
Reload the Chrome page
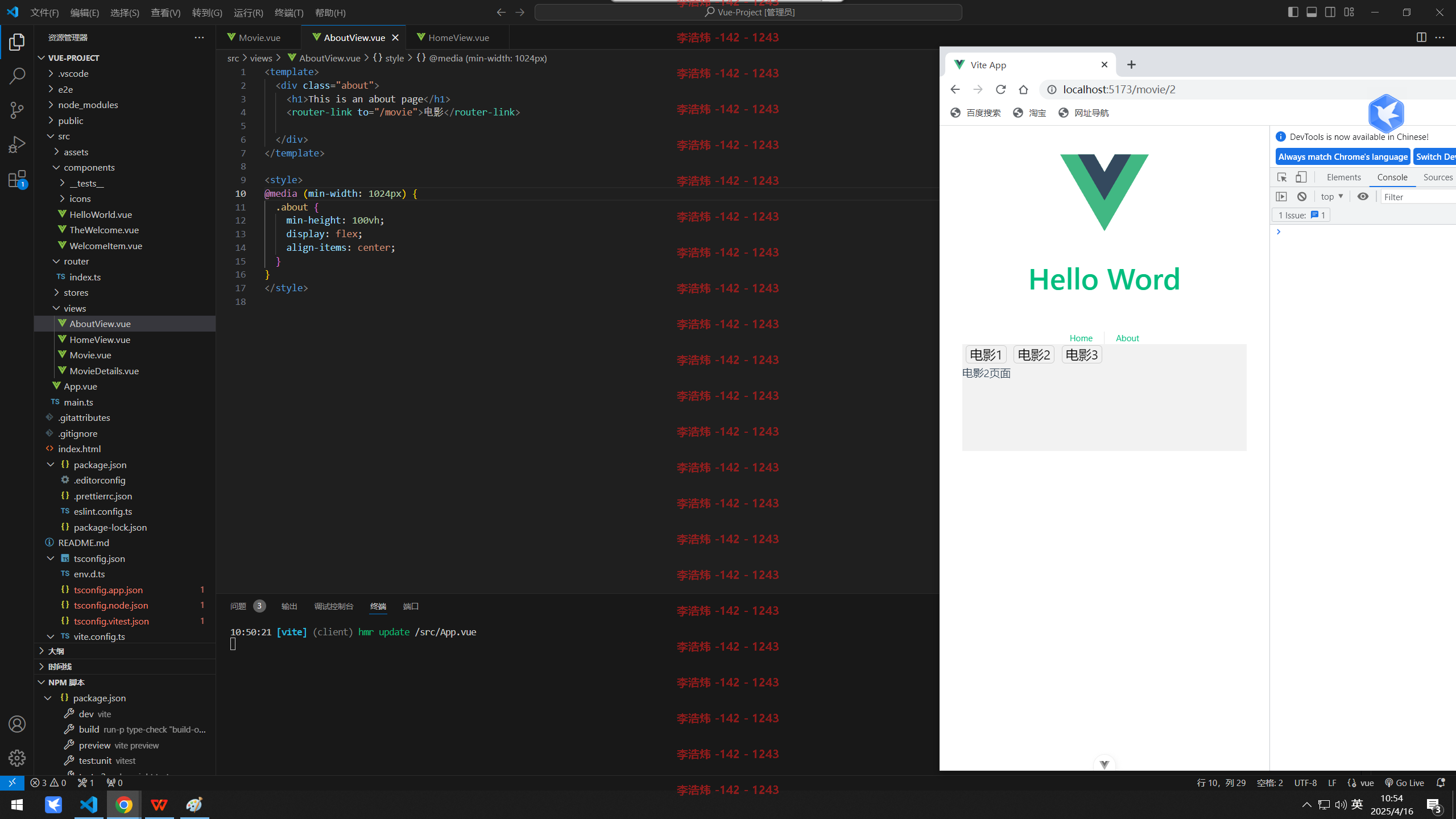(x=1001, y=89)
